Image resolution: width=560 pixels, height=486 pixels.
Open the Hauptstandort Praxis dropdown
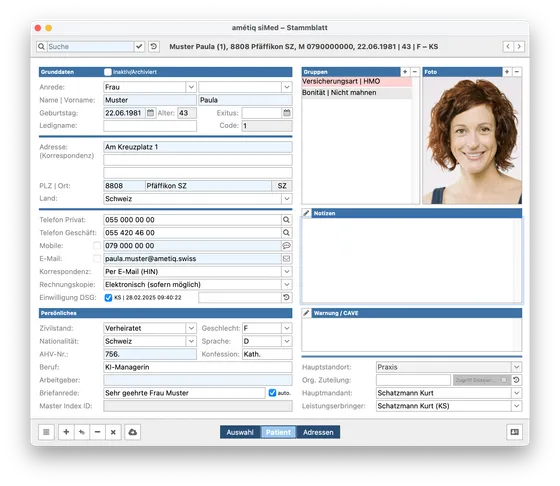tap(517, 367)
